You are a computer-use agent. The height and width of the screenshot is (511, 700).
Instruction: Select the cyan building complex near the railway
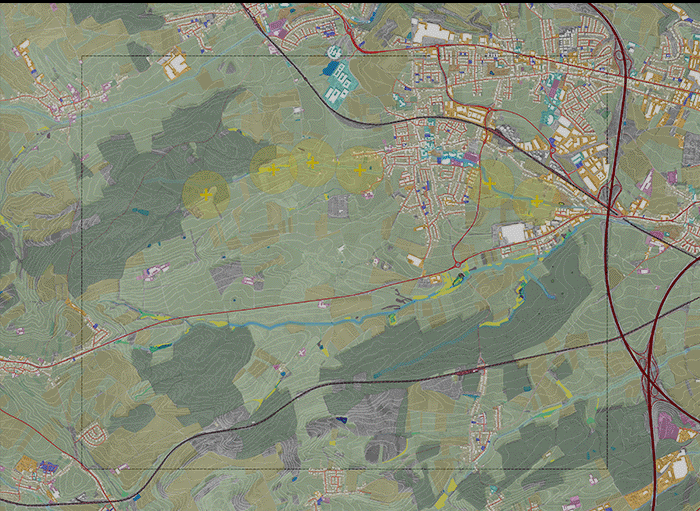(338, 80)
